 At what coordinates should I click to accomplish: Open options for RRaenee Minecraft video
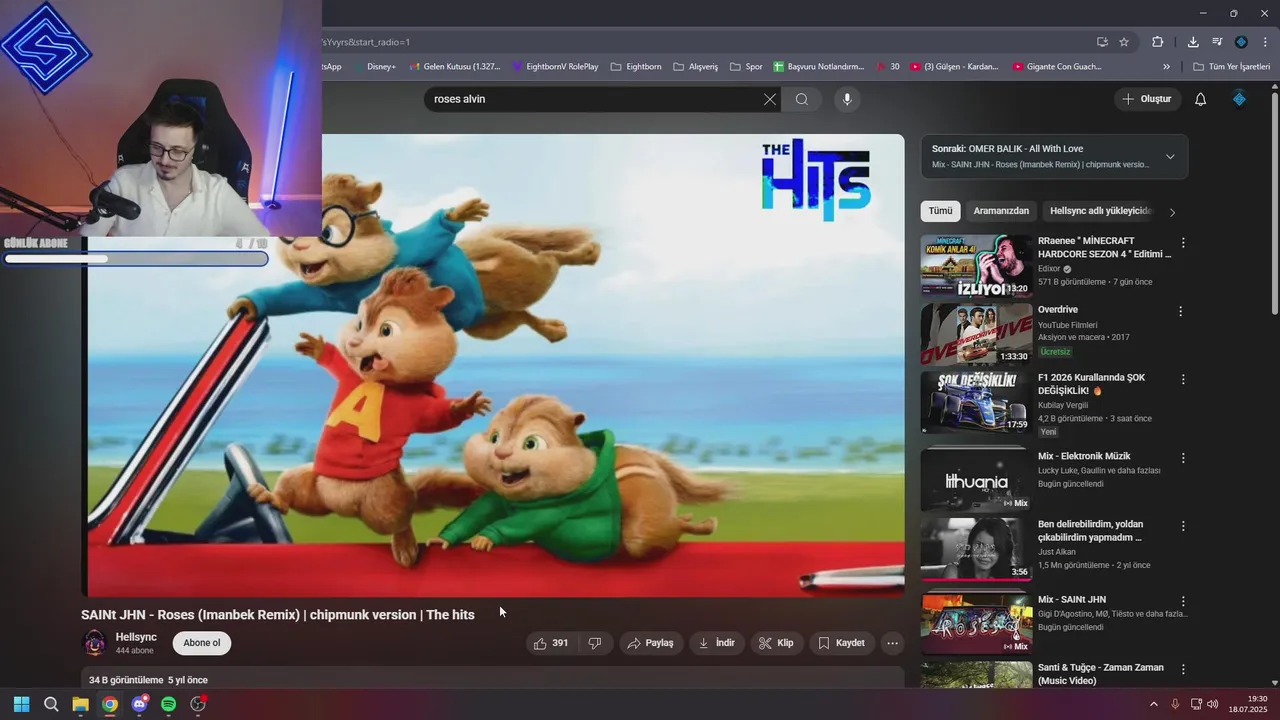click(1183, 243)
